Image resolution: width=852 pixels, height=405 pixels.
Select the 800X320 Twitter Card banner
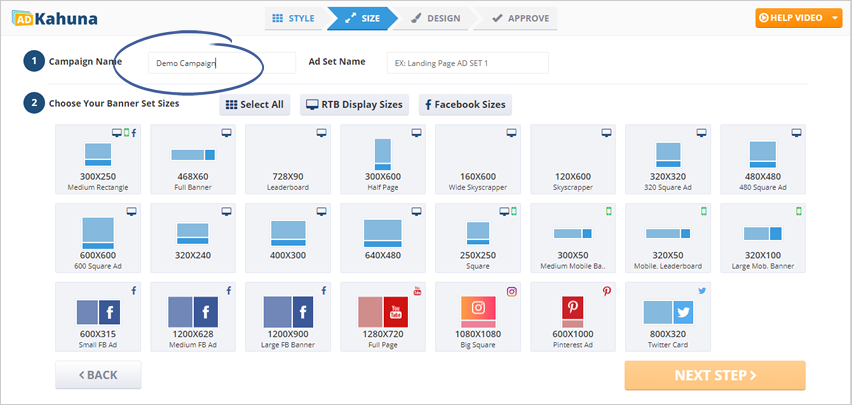pyautogui.click(x=667, y=320)
